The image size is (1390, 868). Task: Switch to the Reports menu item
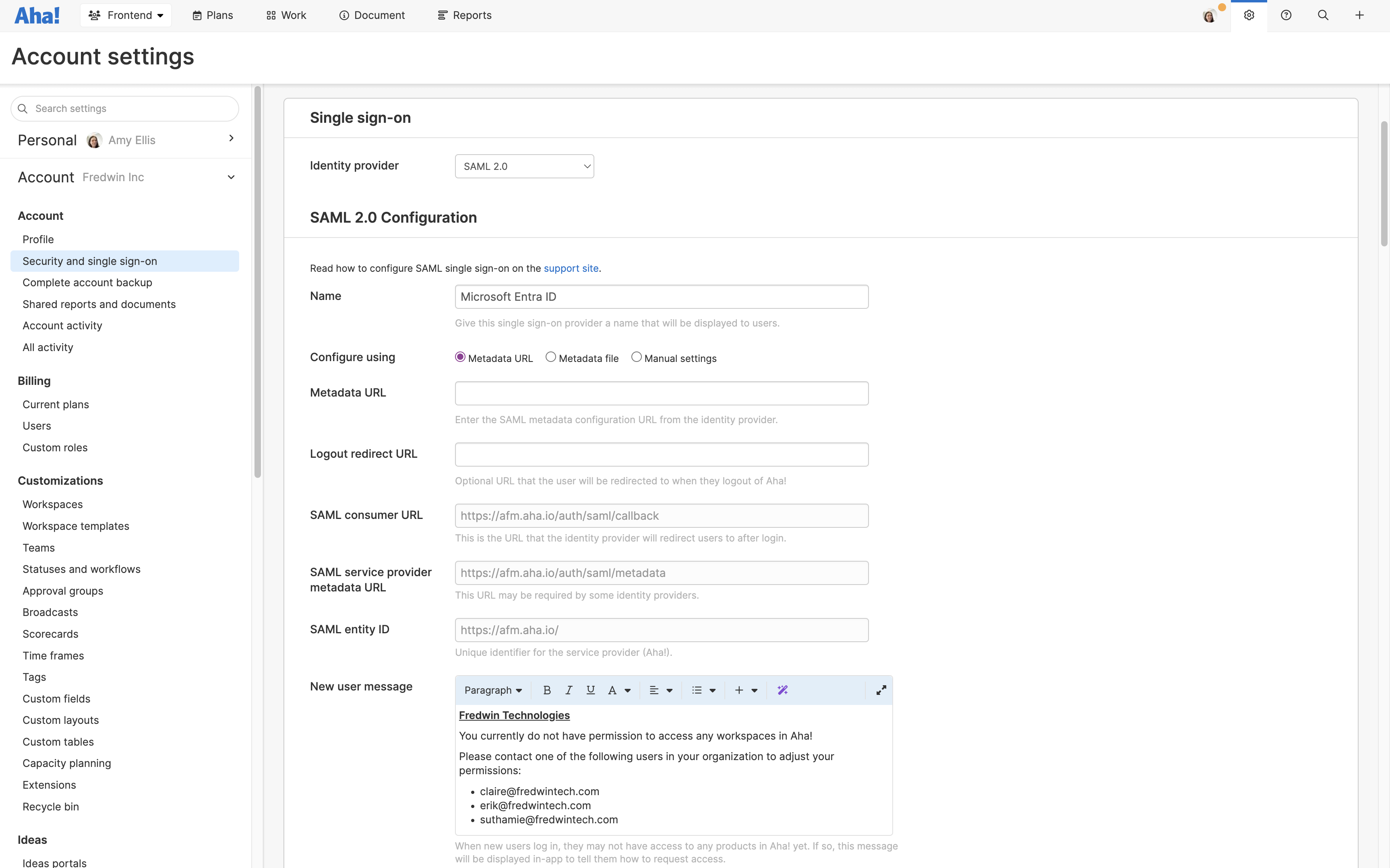[x=464, y=15]
